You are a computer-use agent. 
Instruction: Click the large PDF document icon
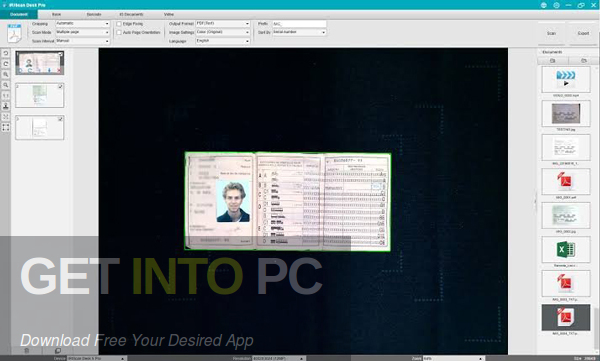point(14,33)
